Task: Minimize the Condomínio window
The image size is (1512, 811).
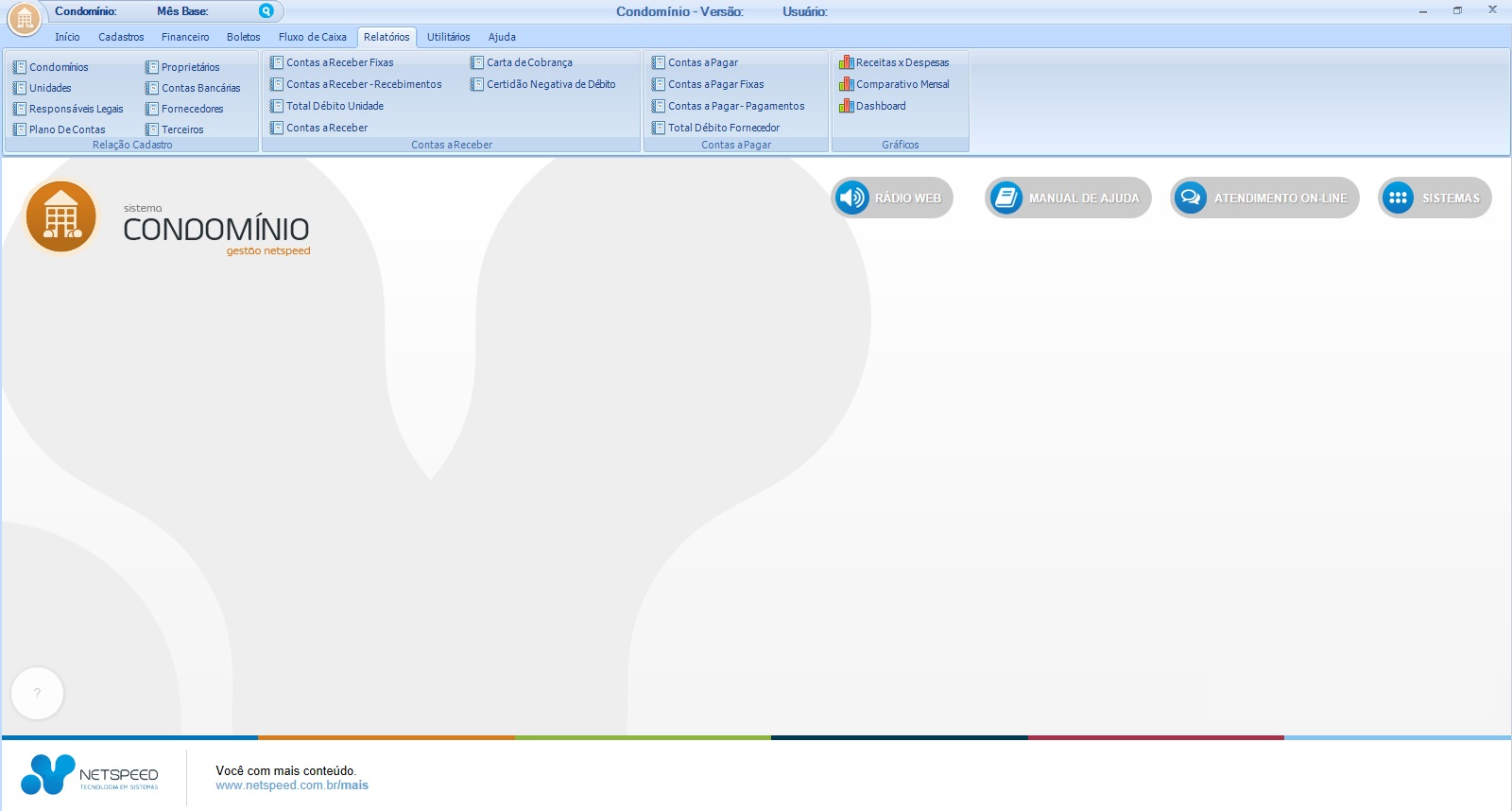Action: [x=1422, y=10]
